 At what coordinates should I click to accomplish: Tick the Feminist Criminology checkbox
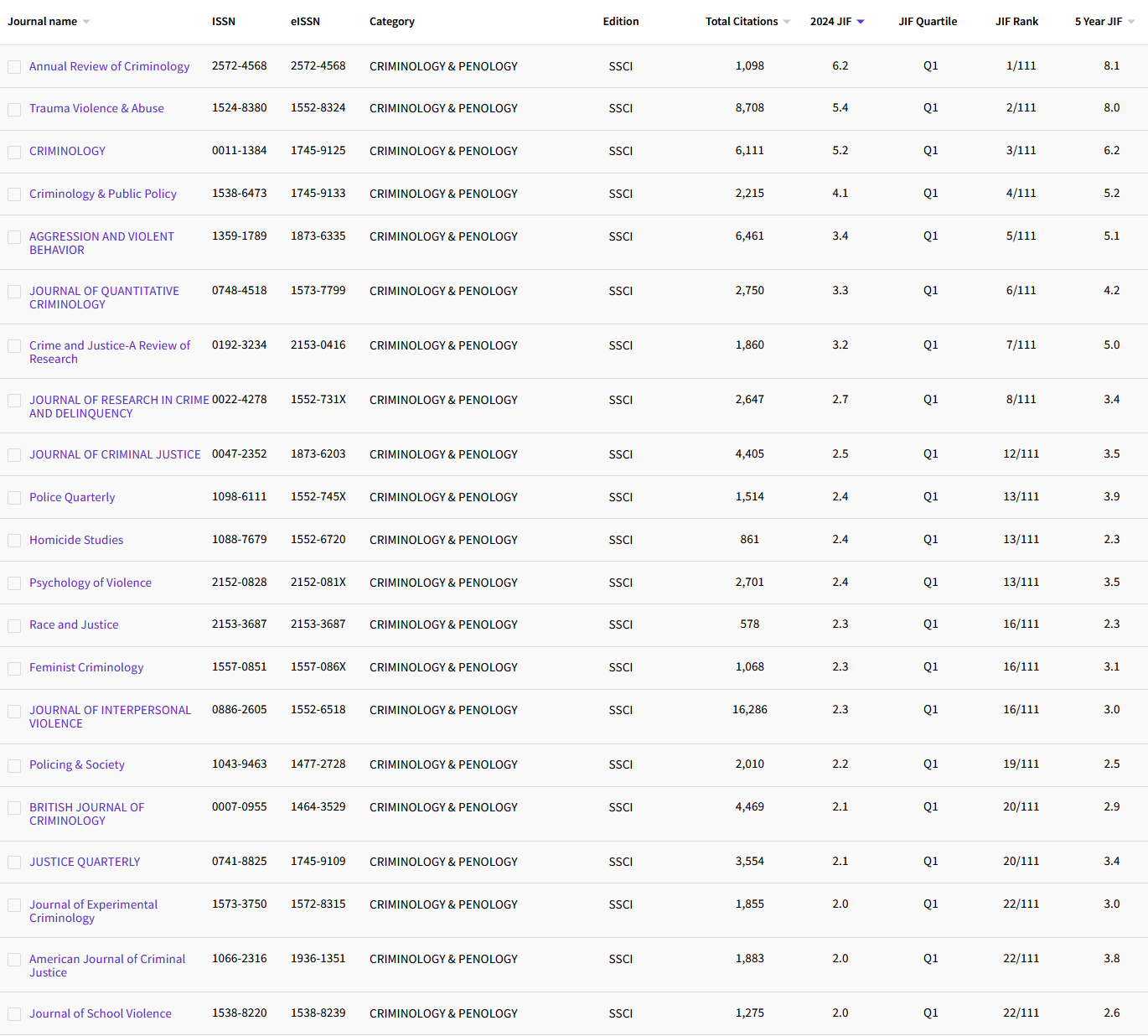click(x=14, y=668)
